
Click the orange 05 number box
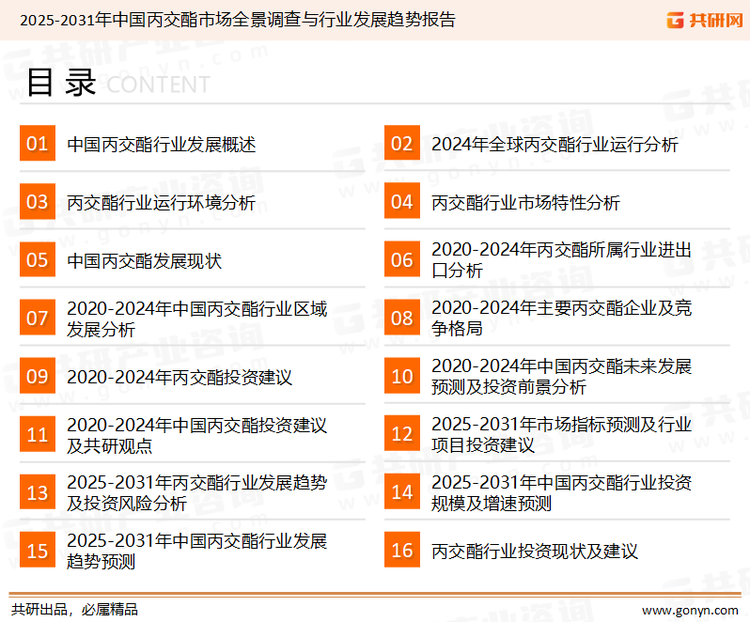tap(37, 259)
